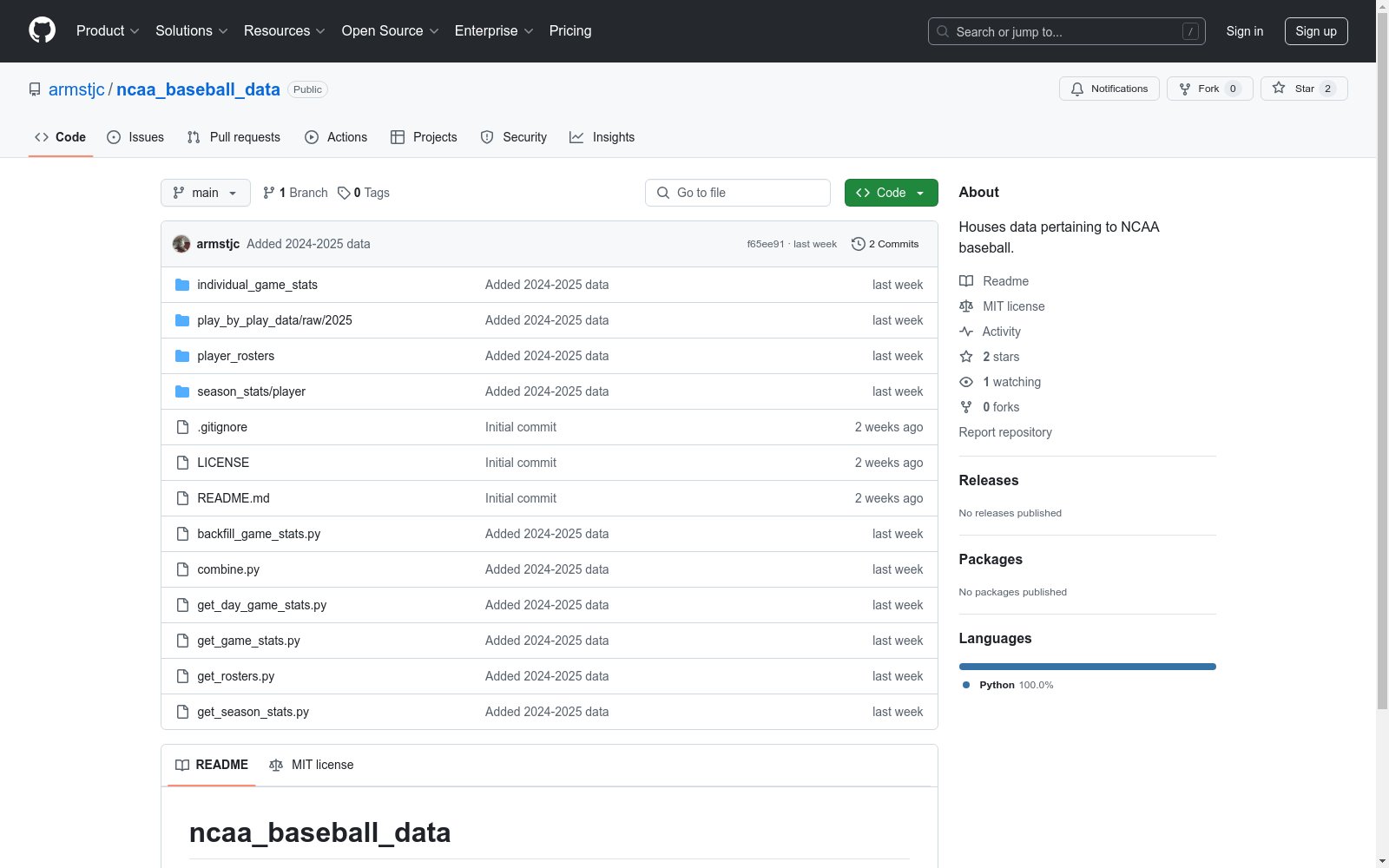Screen dimensions: 1389x868
Task: Click Report repository link
Action: click(x=1005, y=432)
